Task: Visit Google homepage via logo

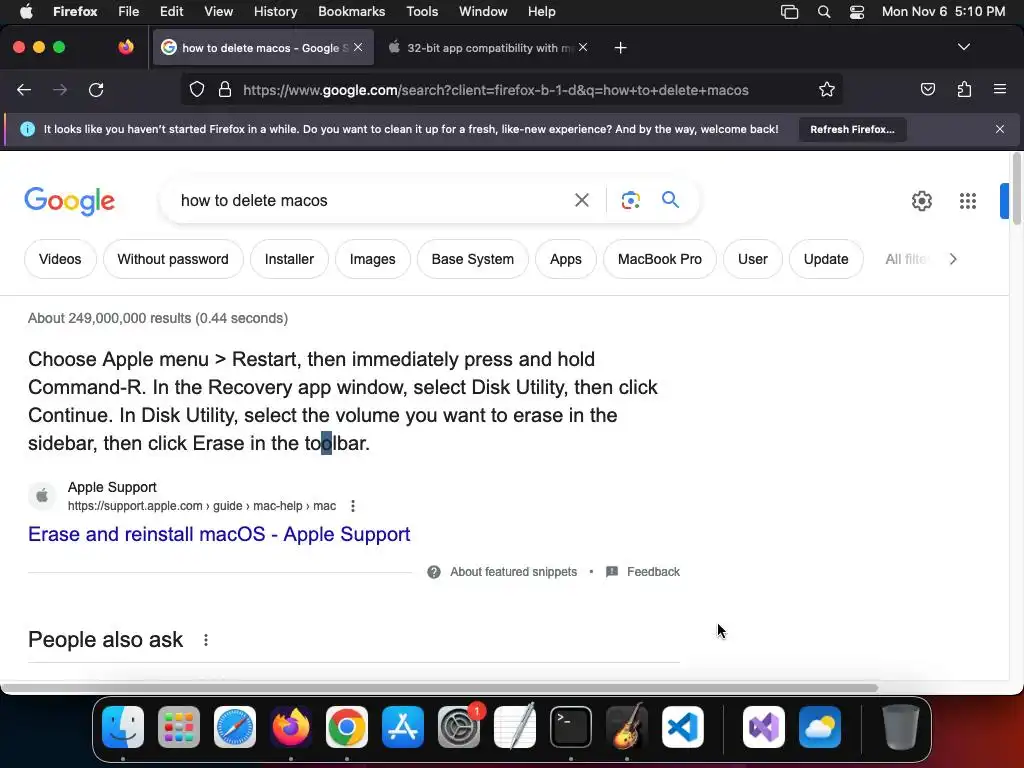Action: pos(70,200)
